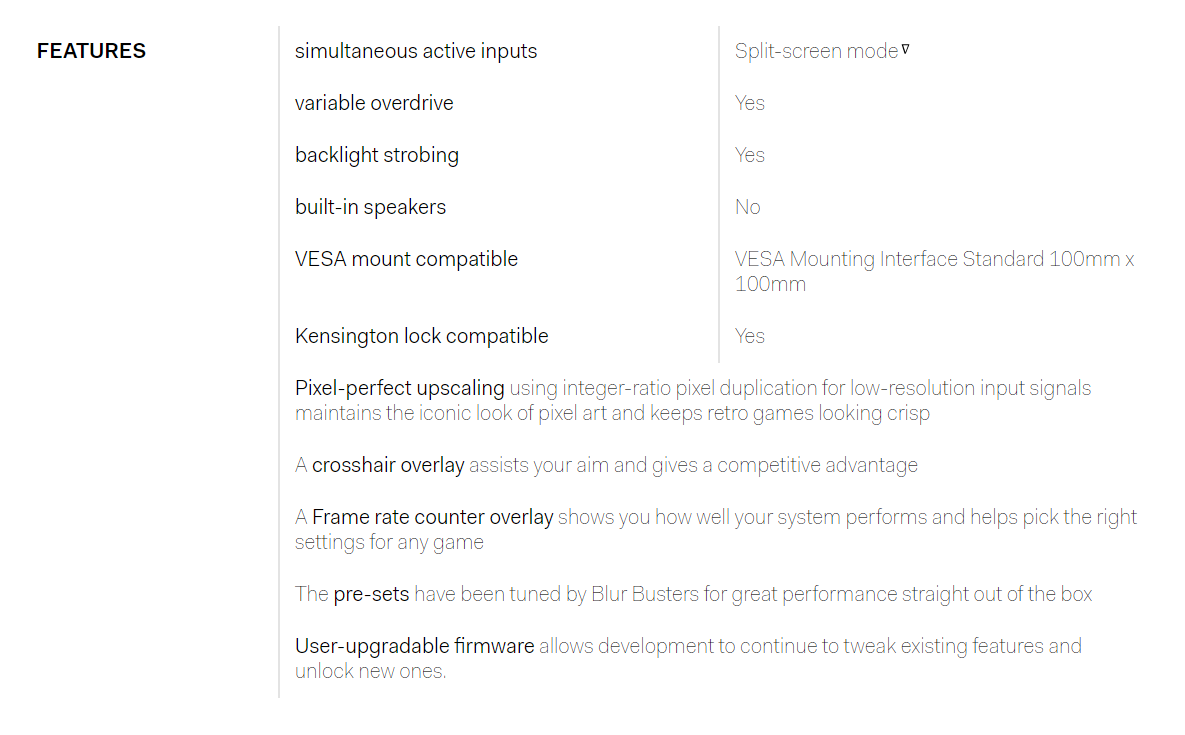Click the VESA mount compatible label
Image resolution: width=1185 pixels, height=735 pixels.
406,259
